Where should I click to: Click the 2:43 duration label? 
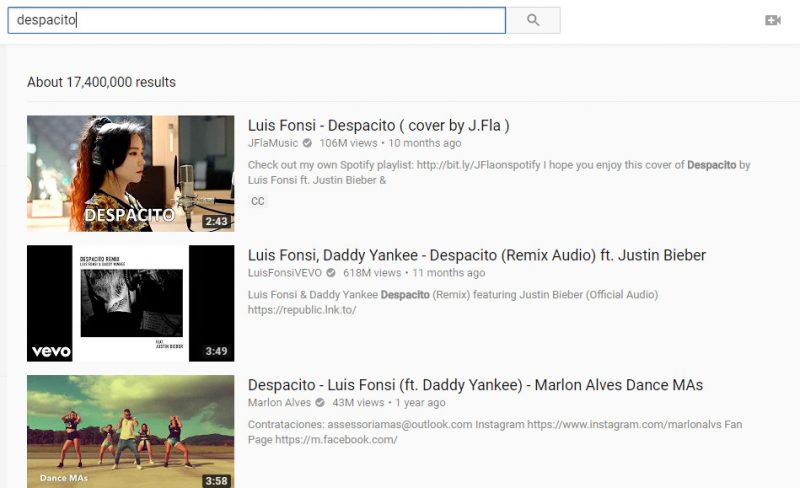[216, 222]
